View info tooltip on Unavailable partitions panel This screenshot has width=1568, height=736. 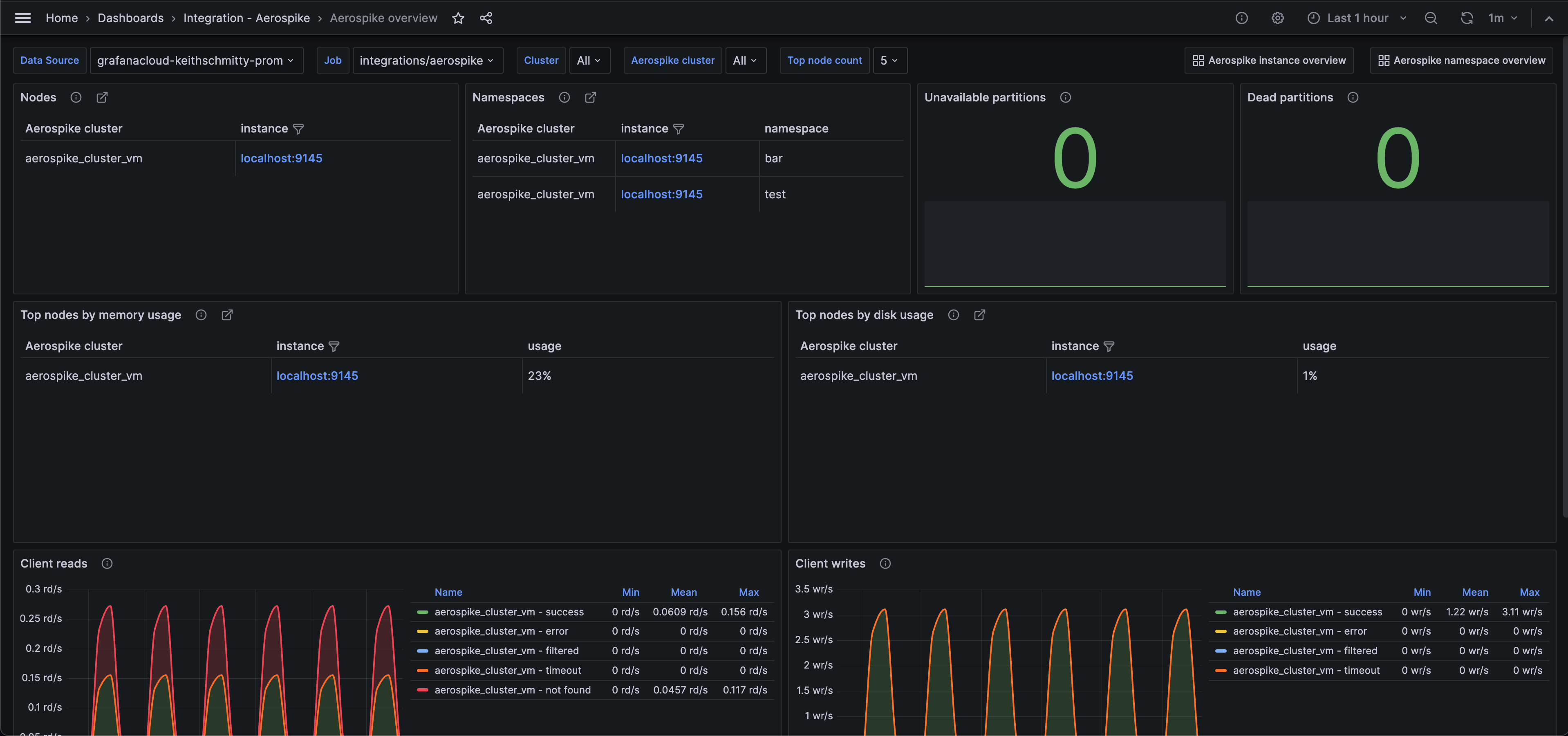pyautogui.click(x=1066, y=97)
